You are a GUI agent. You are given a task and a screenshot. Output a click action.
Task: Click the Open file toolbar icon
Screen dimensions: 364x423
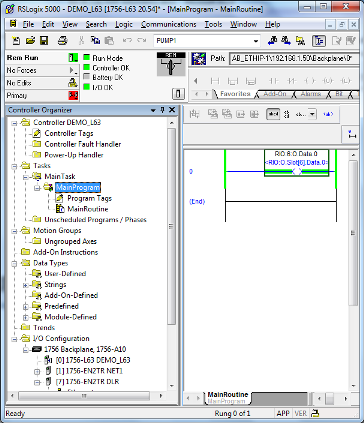[30, 41]
